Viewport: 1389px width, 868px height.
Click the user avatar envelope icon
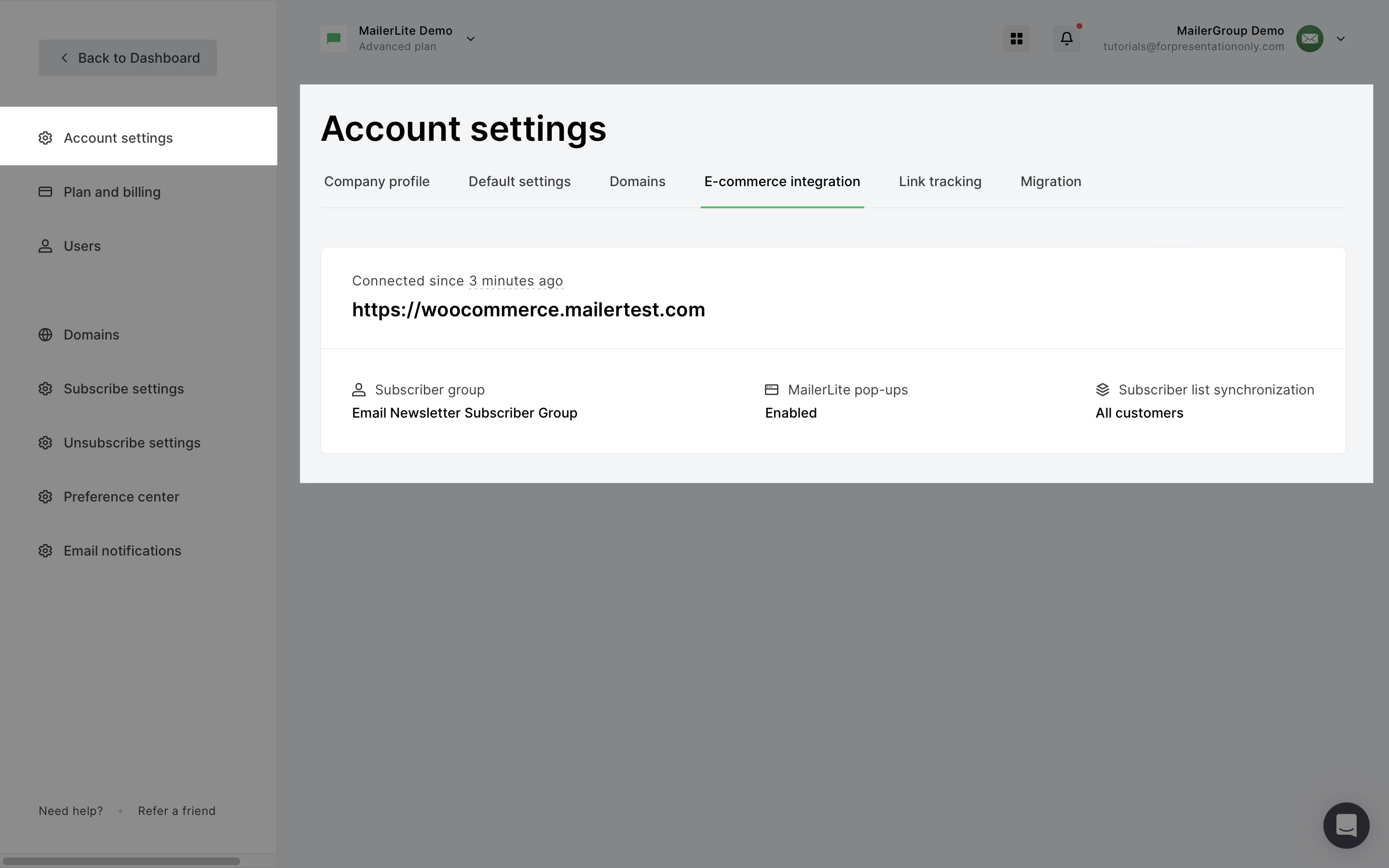[1309, 39]
